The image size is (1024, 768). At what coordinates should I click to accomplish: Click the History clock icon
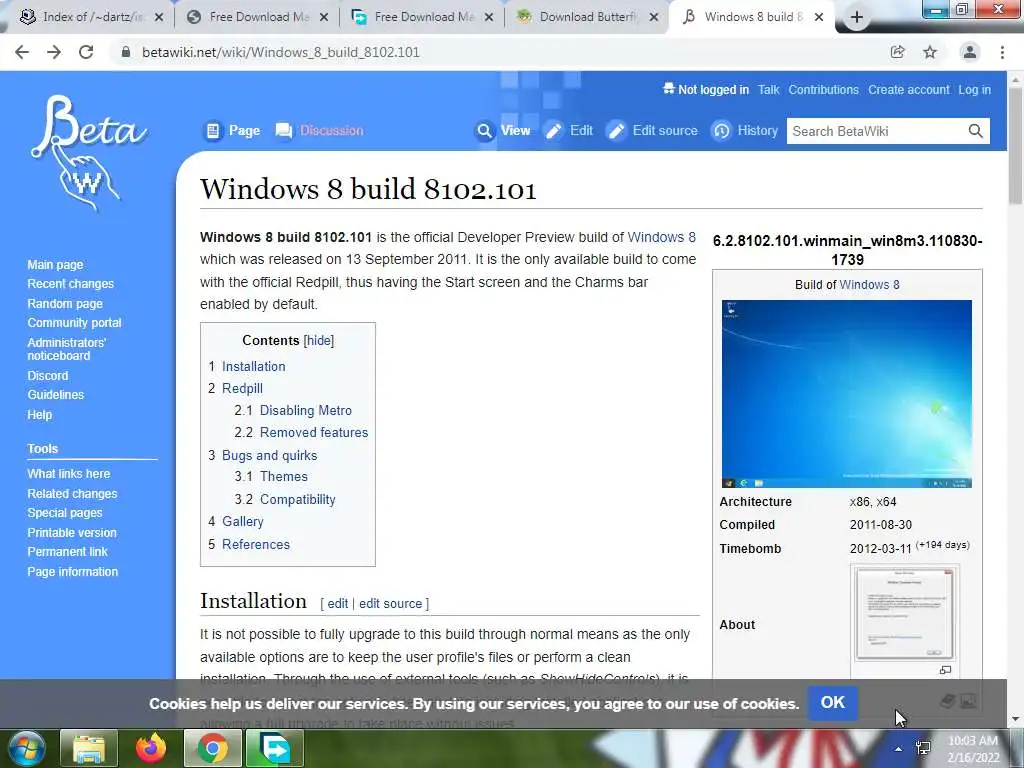pos(721,131)
